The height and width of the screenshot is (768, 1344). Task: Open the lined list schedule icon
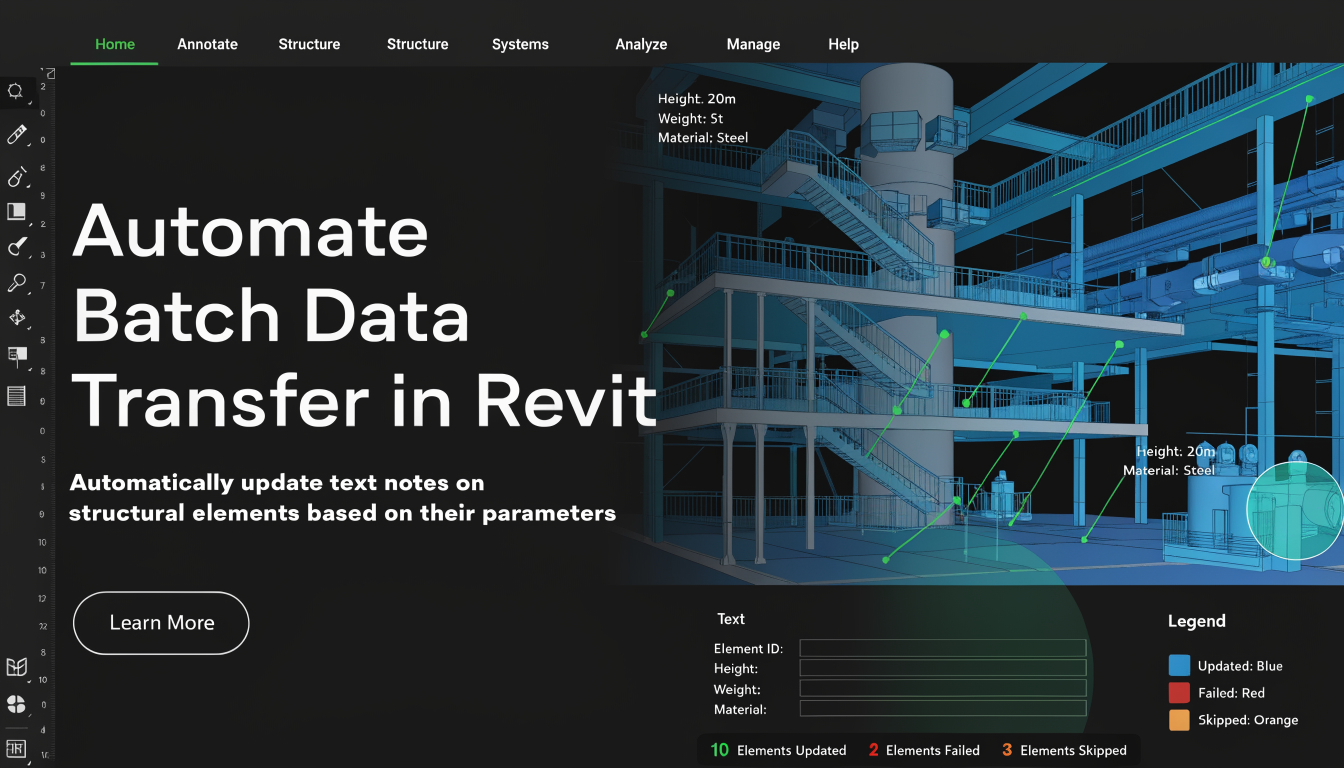click(x=16, y=396)
